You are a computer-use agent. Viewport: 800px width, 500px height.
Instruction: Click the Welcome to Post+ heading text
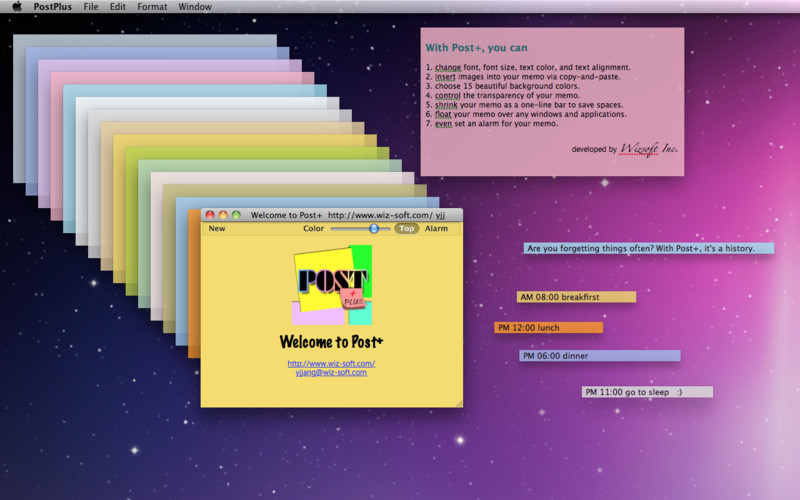331,341
